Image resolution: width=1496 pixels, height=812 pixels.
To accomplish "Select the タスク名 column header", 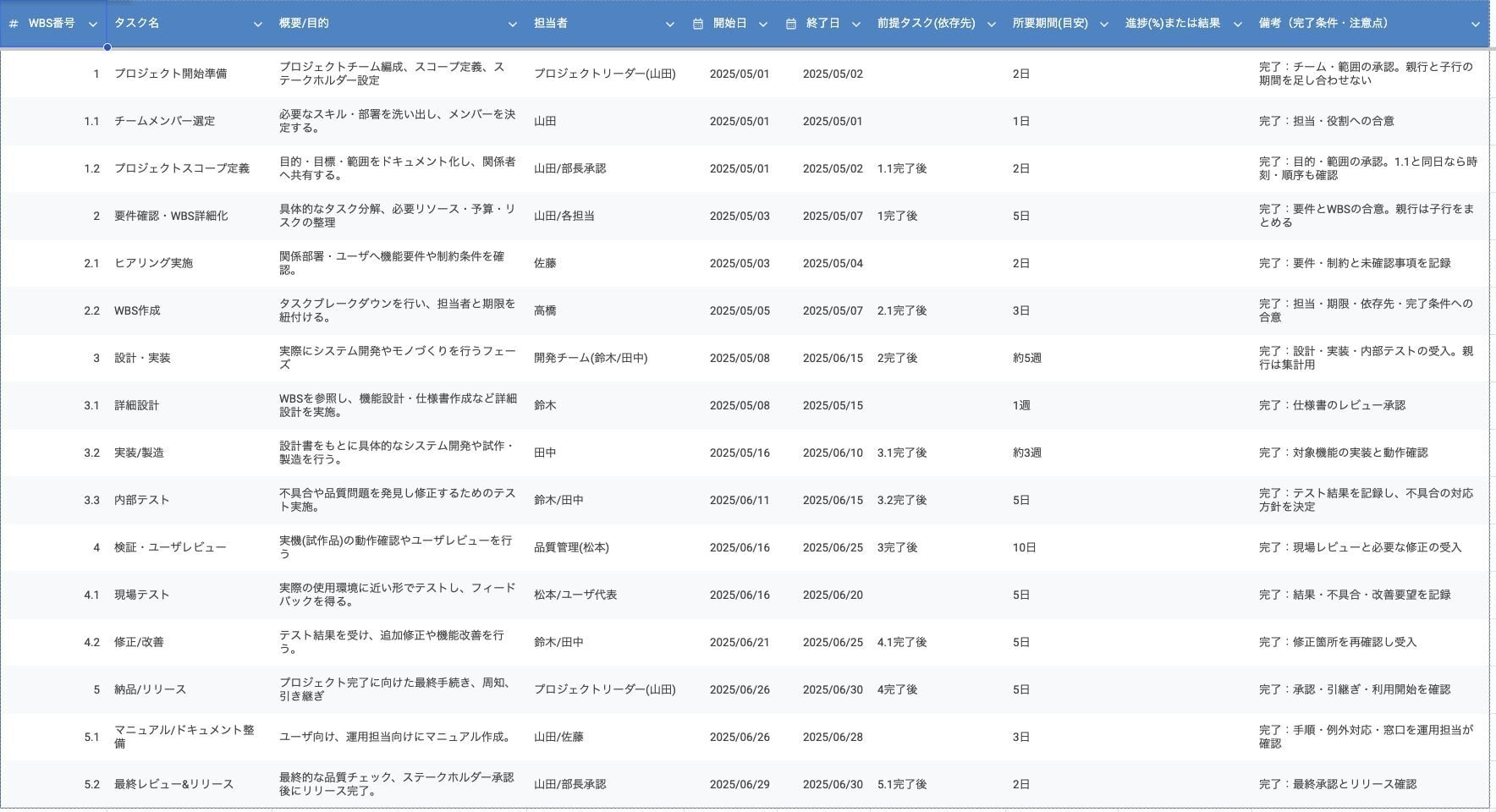I will click(189, 24).
